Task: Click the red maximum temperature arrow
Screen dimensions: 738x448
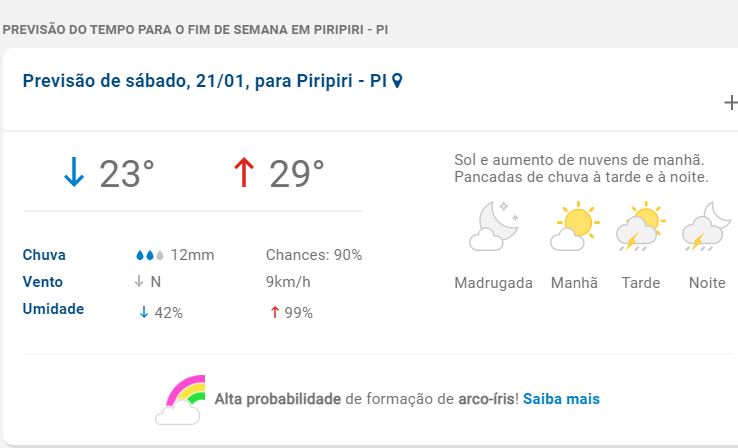Action: (244, 173)
